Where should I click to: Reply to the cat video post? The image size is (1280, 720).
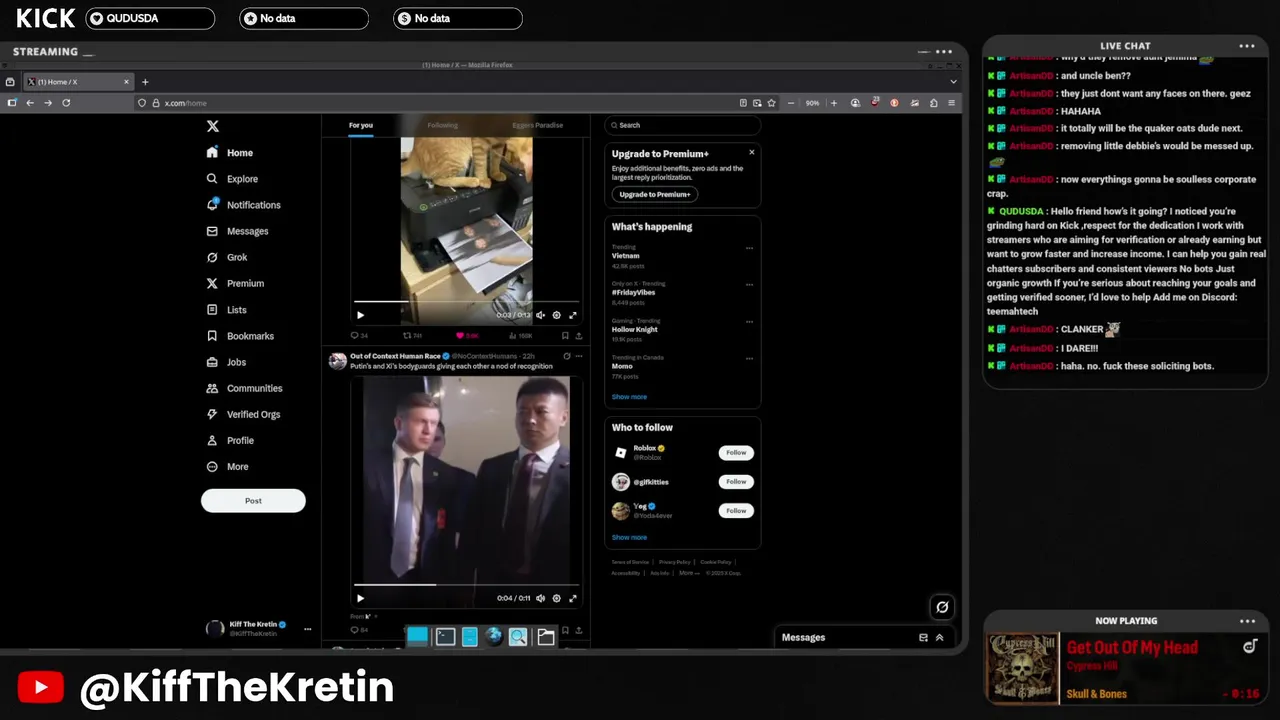point(358,336)
